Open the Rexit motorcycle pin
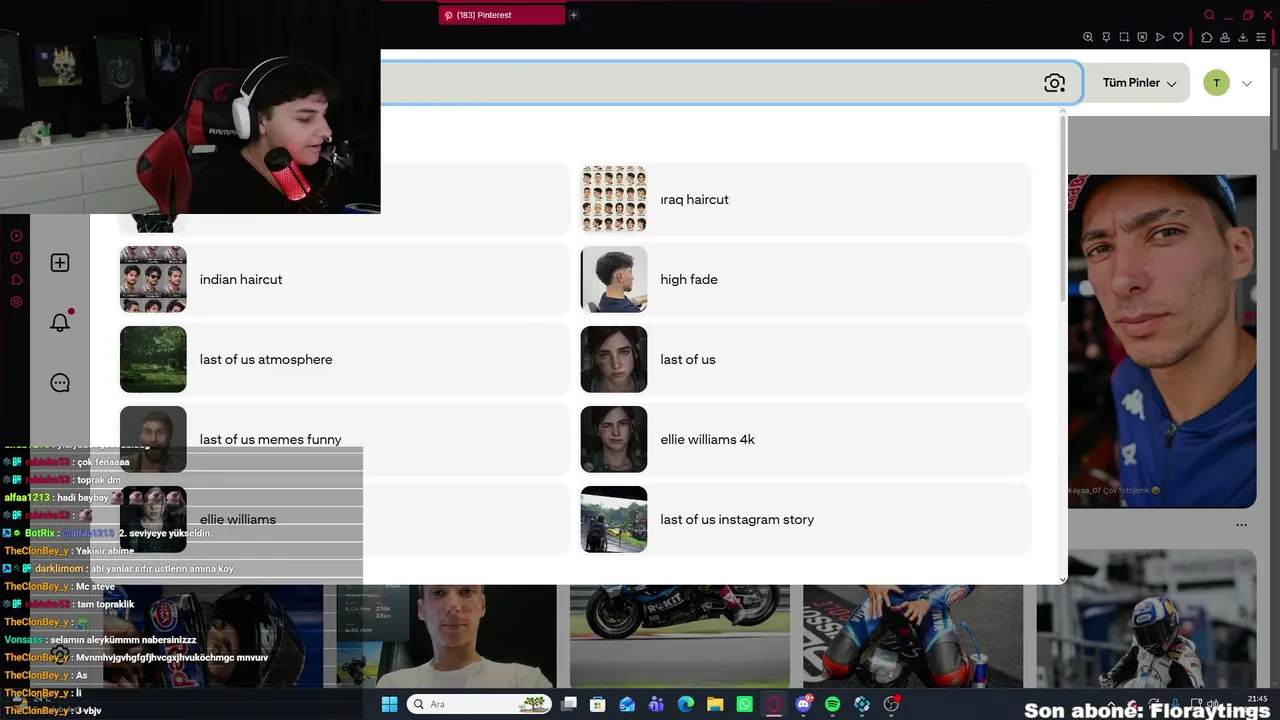1280x720 pixels. [x=680, y=636]
